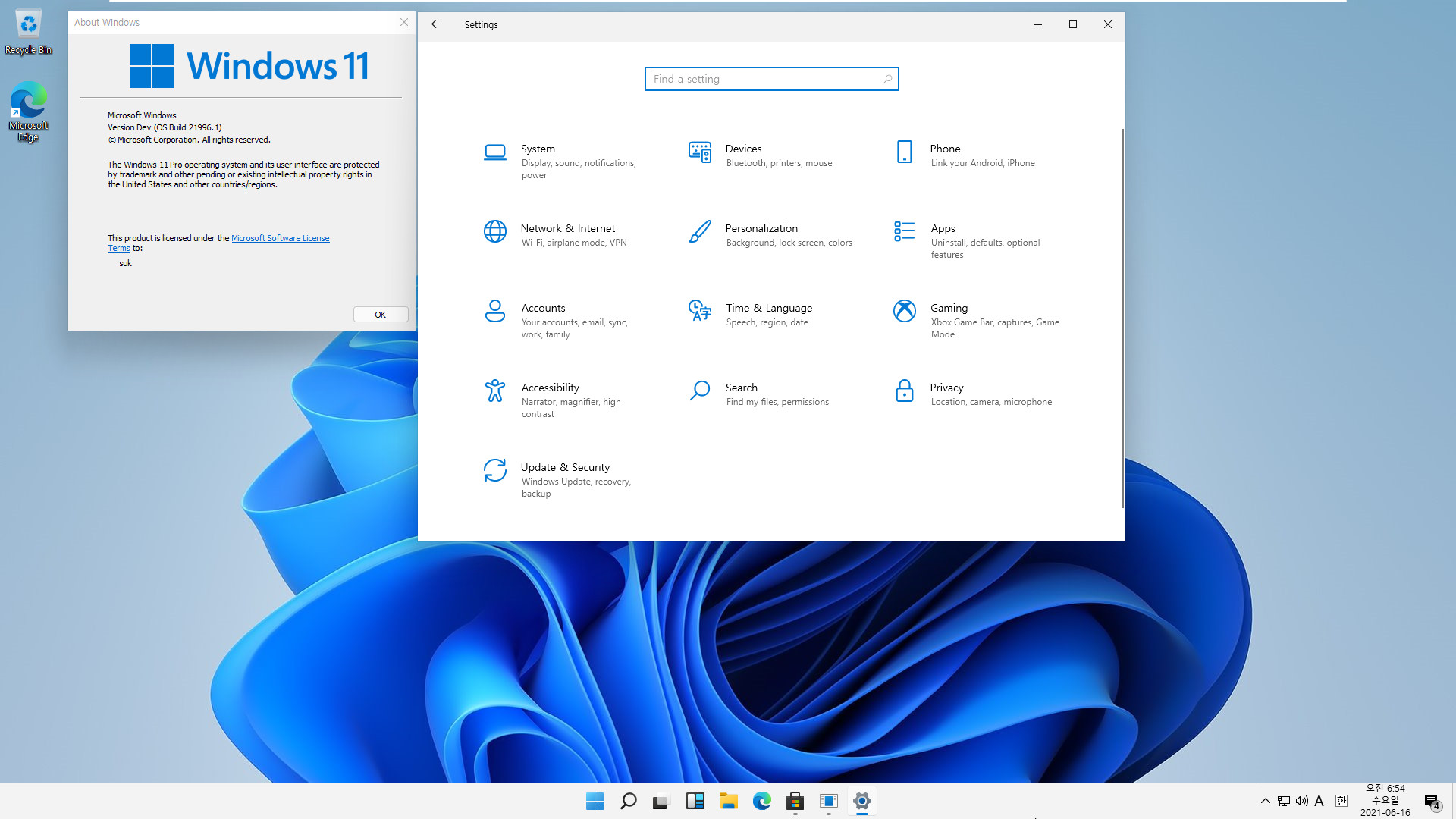Screen dimensions: 1456x819
Task: Open the Search magnifier settings icon
Action: (700, 391)
